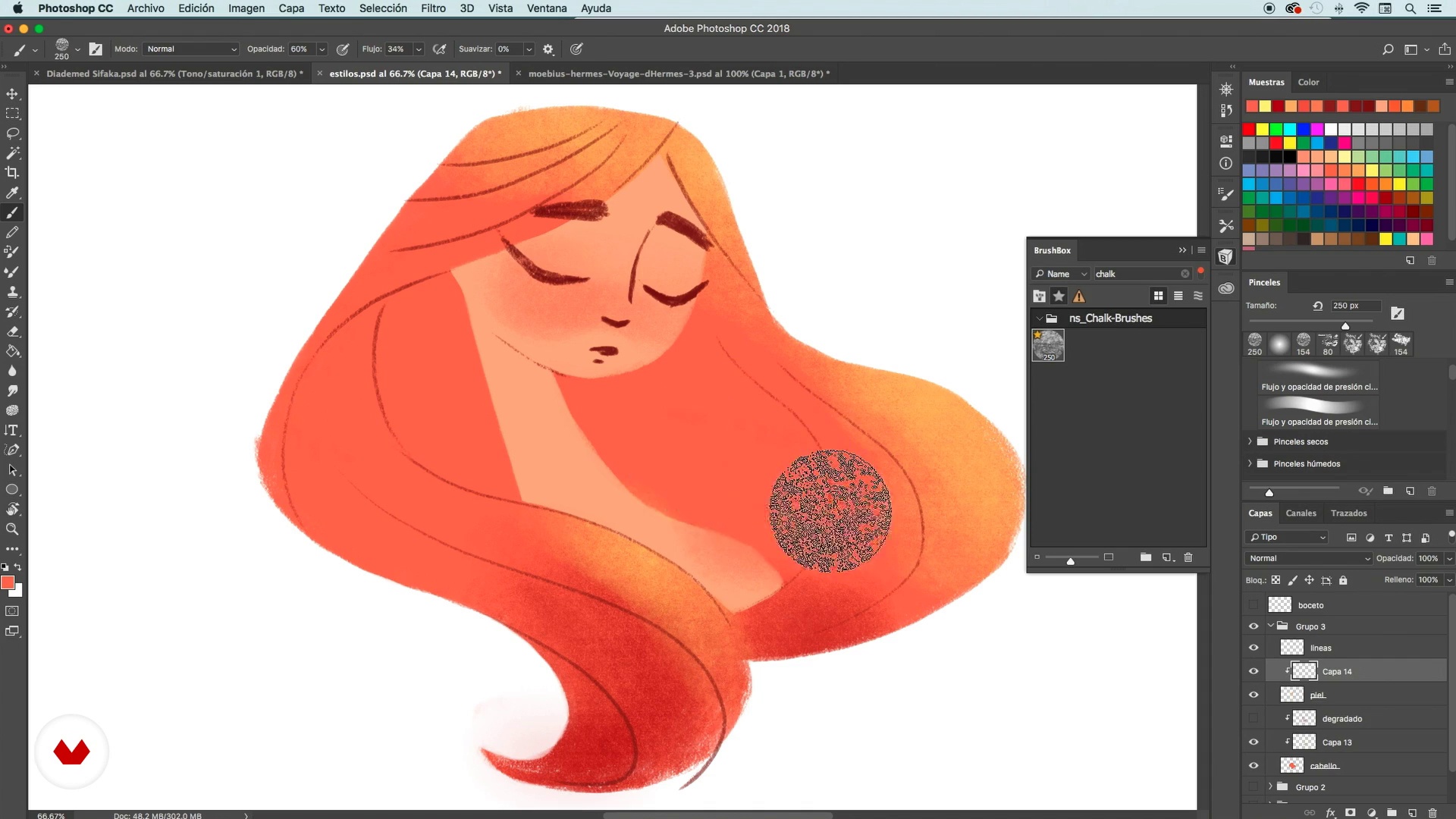The height and width of the screenshot is (819, 1456).
Task: Select the Path Selection arrow tool
Action: [12, 470]
